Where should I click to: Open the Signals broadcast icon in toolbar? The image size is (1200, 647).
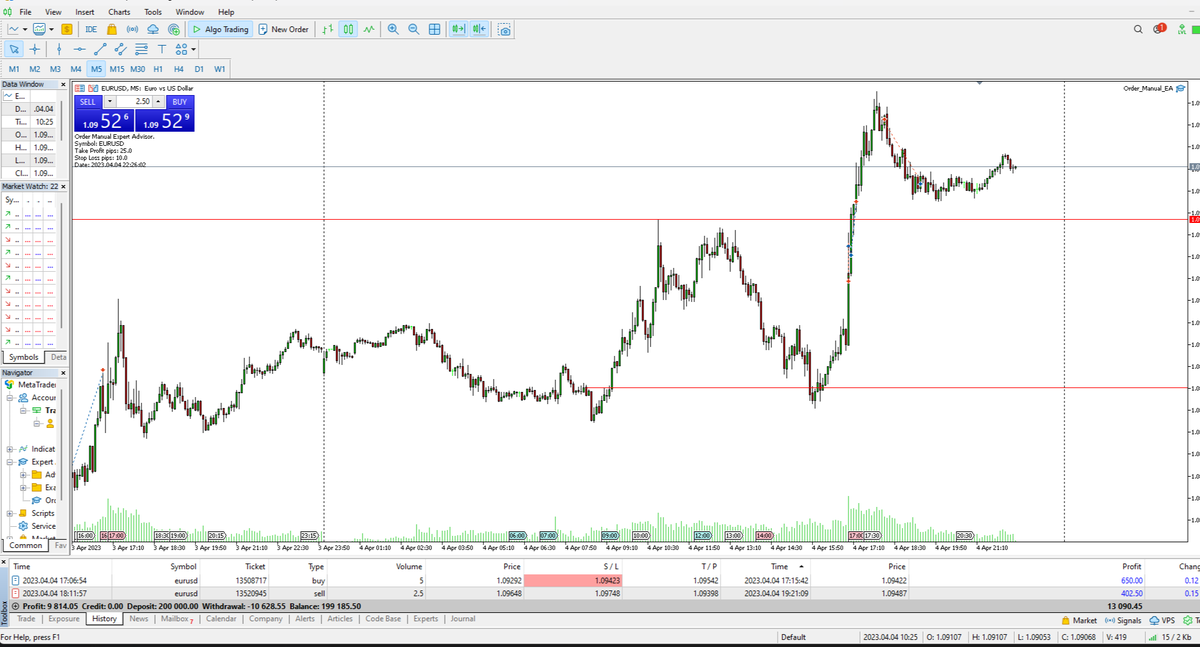click(x=132, y=29)
